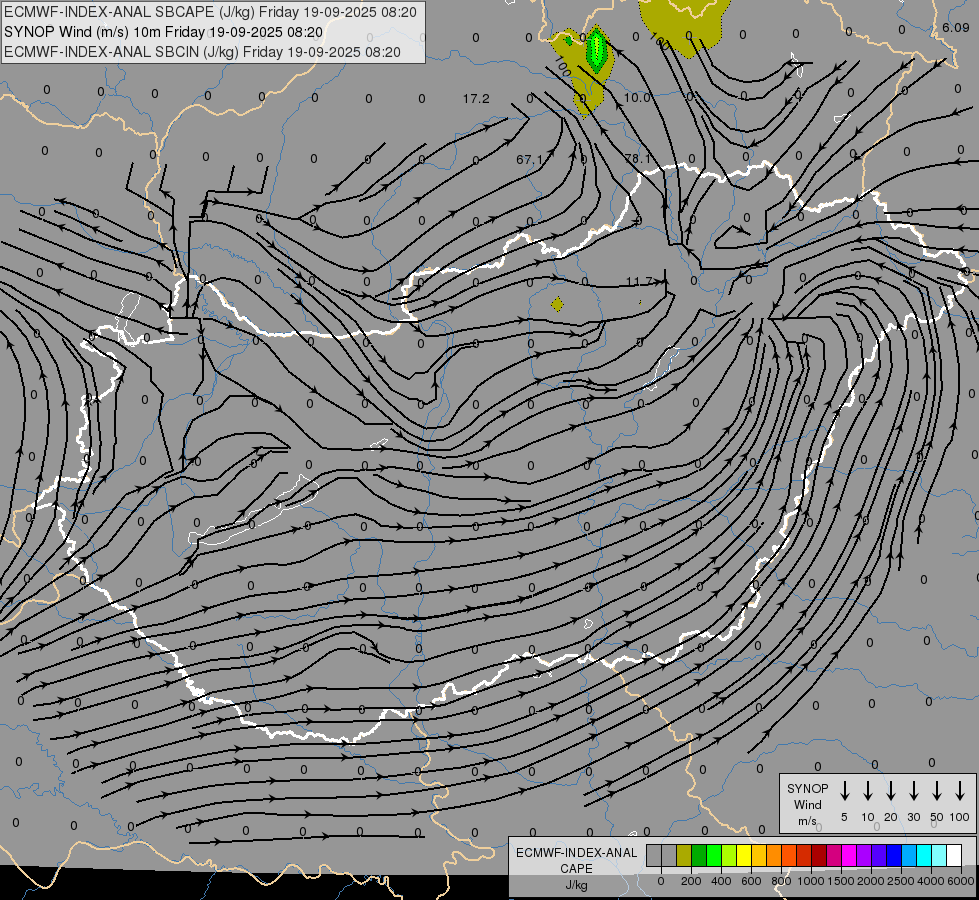Click the SBCIN title line at top

202,52
